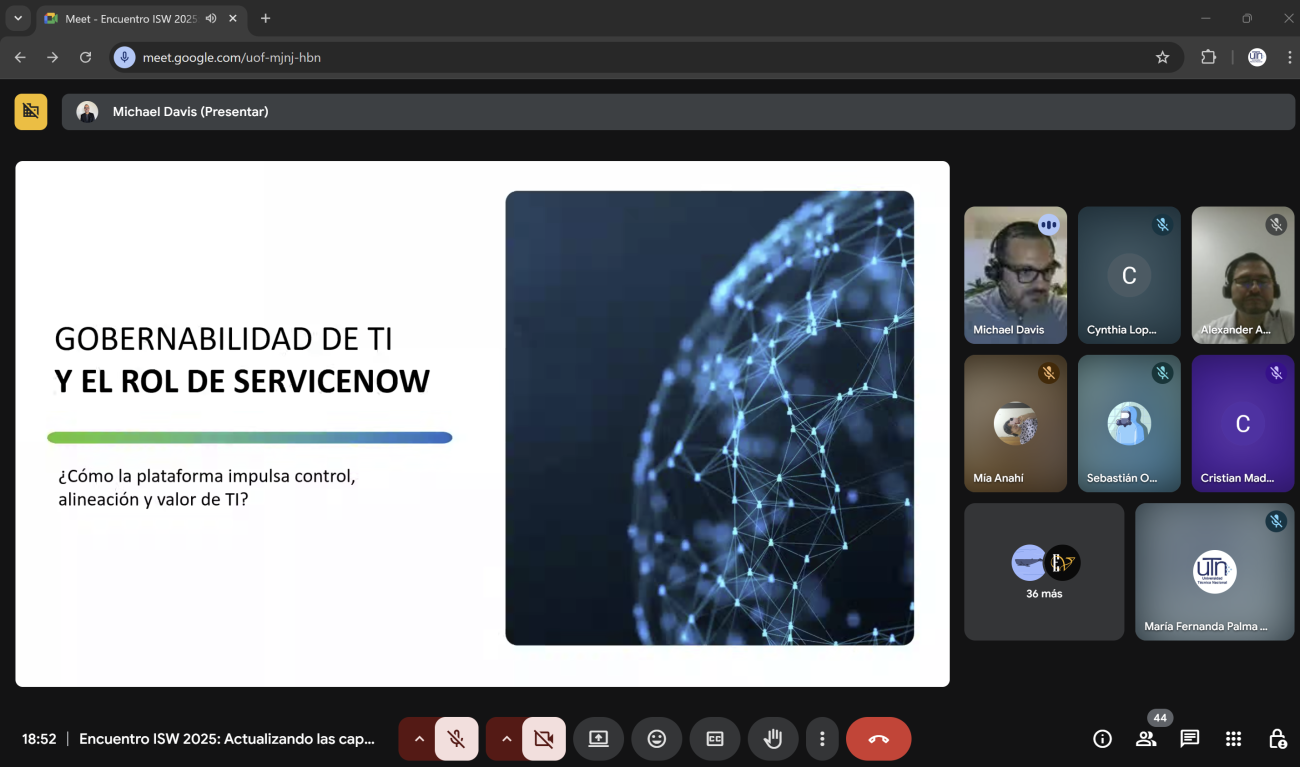Image resolution: width=1300 pixels, height=767 pixels.
Task: Open more options three-dot menu
Action: pos(822,739)
